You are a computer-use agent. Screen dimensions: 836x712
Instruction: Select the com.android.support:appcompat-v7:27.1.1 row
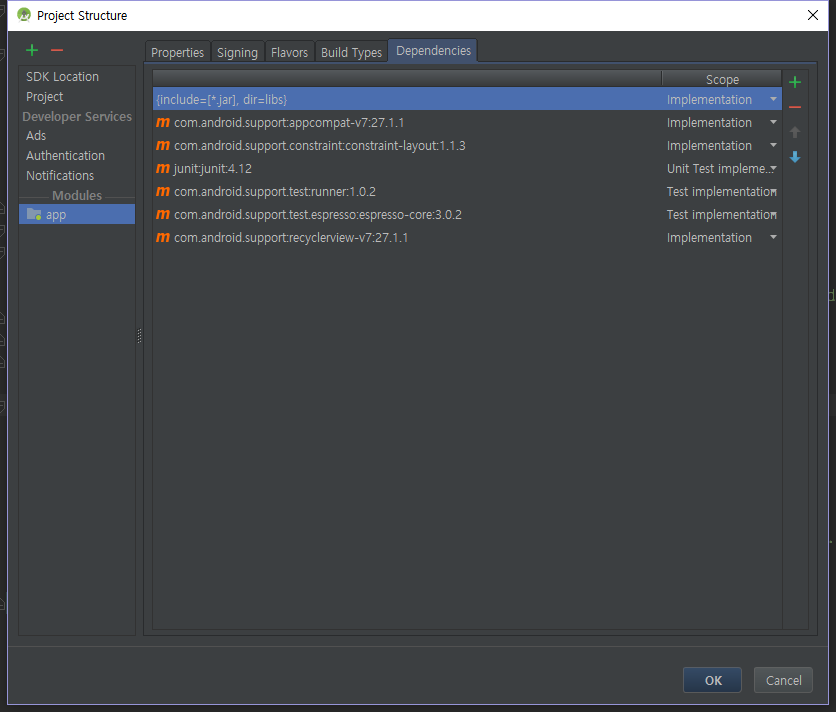[x=467, y=122]
